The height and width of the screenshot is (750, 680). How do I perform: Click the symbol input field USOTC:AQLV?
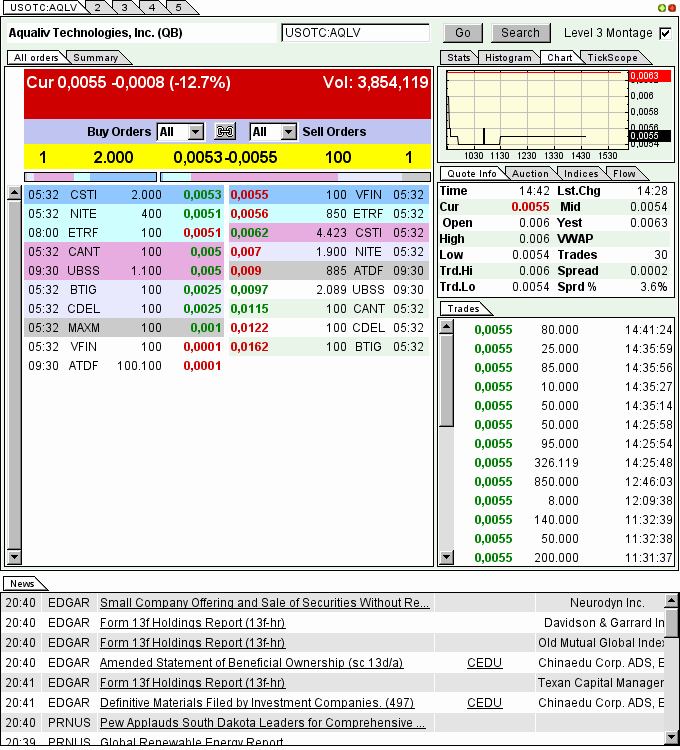(x=355, y=33)
